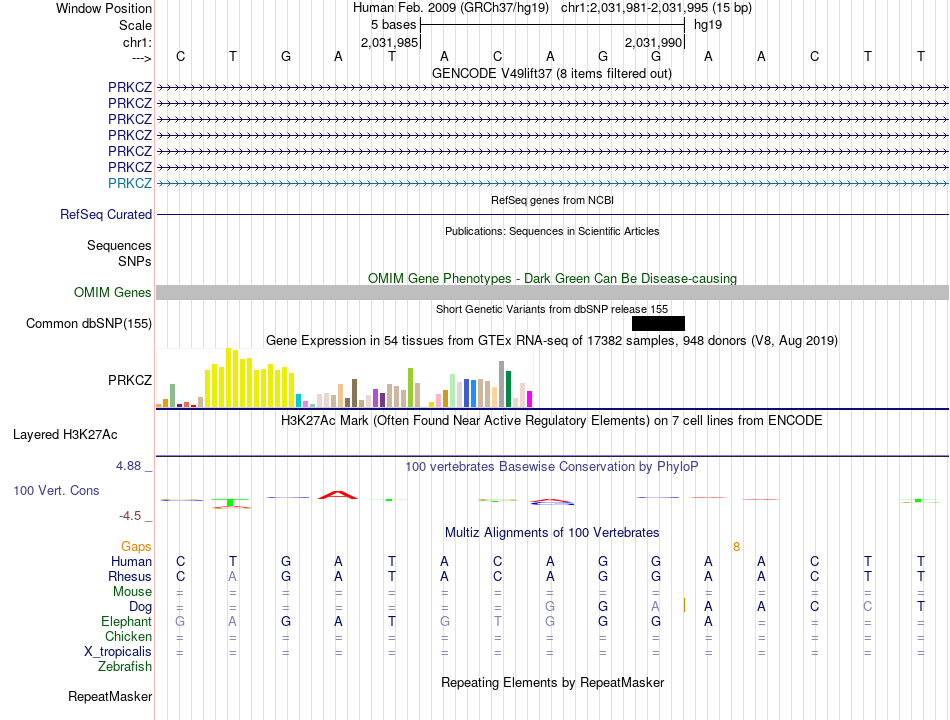The height and width of the screenshot is (720, 950).
Task: Select the X_tropicalis alignment row label
Action: tap(118, 652)
